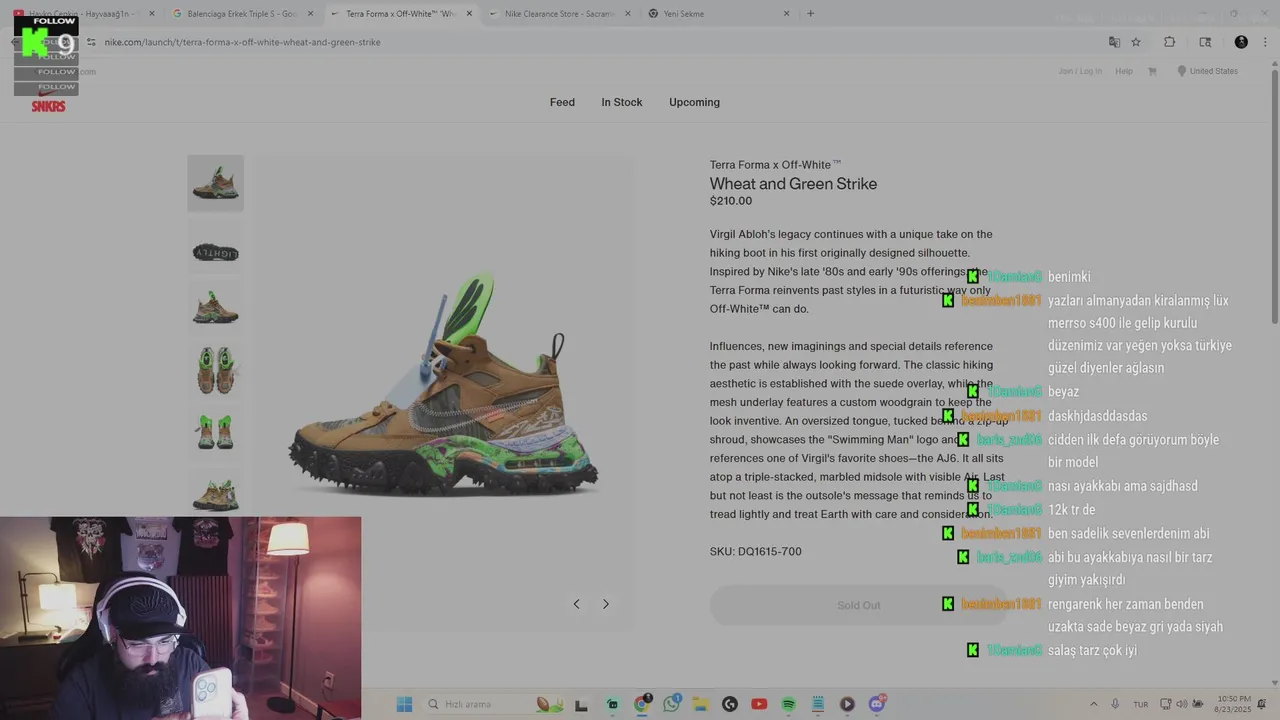Close the Balenciaga Erkek Triple S tab
The height and width of the screenshot is (720, 1280).
tap(310, 14)
